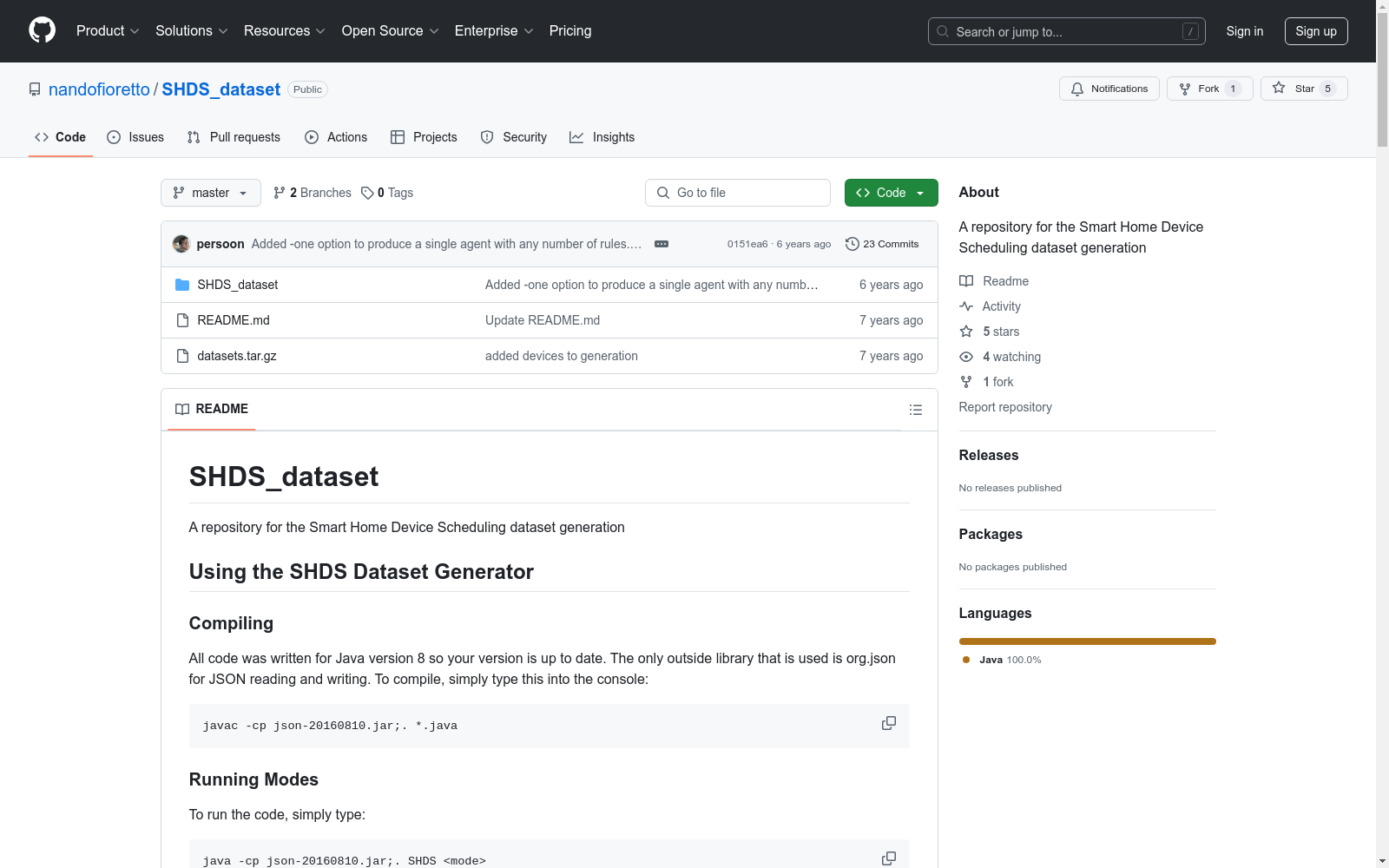Fork this repository
1389x868 pixels.
click(x=1210, y=89)
